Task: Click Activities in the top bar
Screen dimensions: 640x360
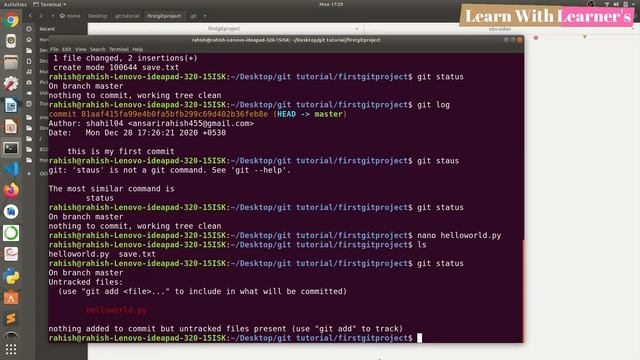Action: [15, 4]
